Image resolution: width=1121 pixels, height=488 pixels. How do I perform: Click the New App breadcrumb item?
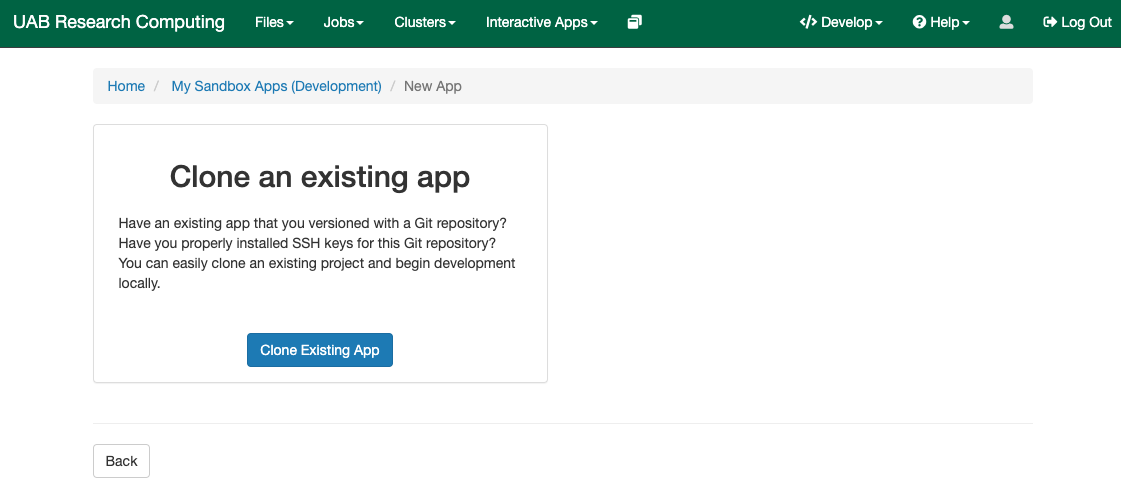(x=432, y=86)
